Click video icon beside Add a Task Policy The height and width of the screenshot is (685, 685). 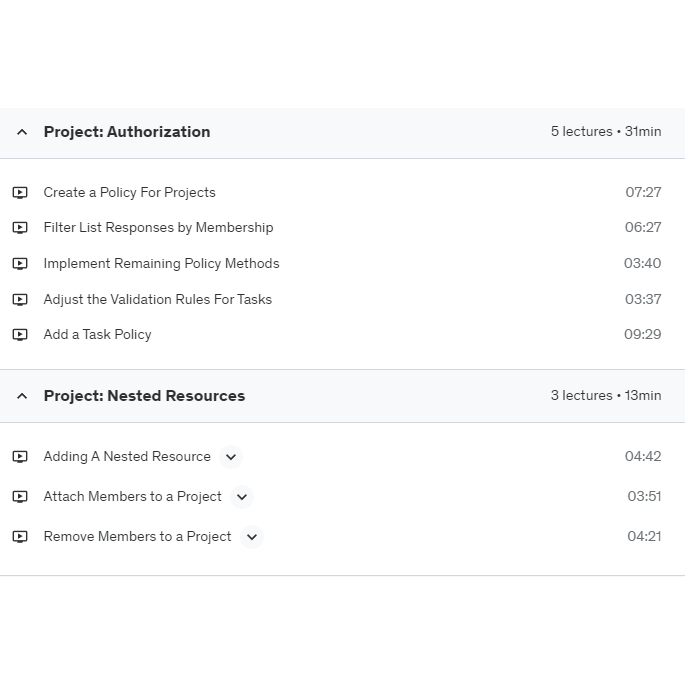click(x=20, y=335)
